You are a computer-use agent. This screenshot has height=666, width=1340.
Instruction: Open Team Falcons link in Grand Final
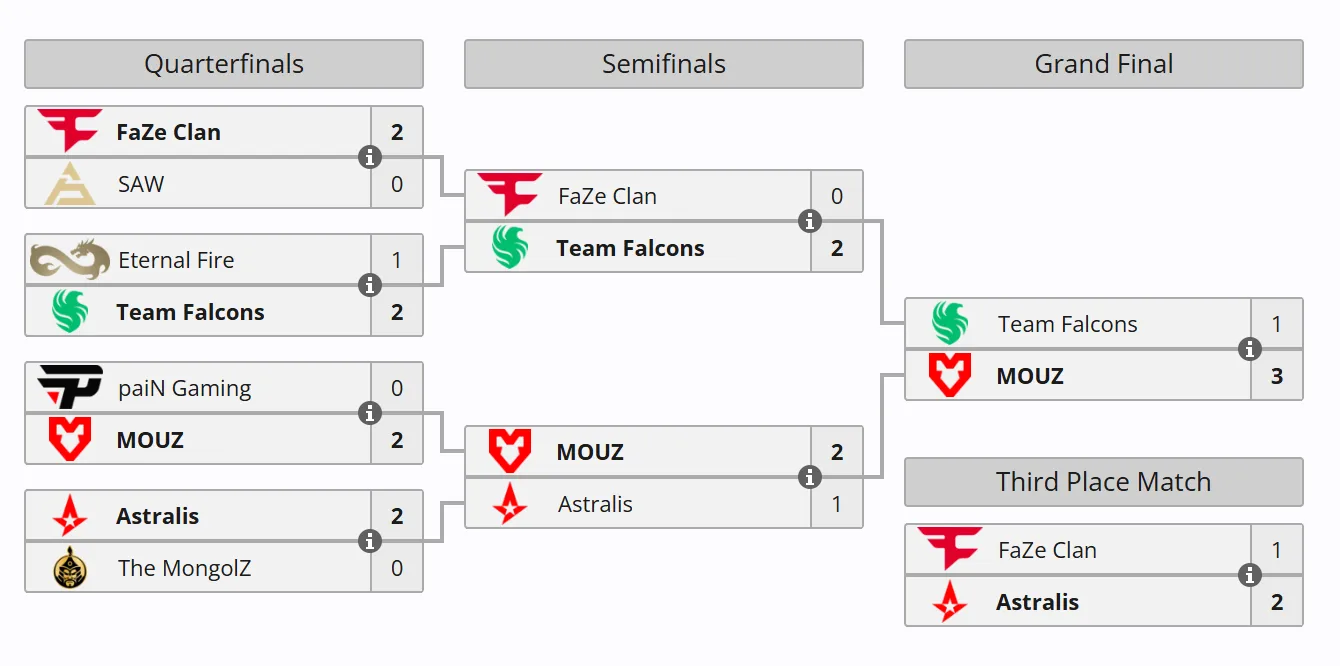point(1068,324)
